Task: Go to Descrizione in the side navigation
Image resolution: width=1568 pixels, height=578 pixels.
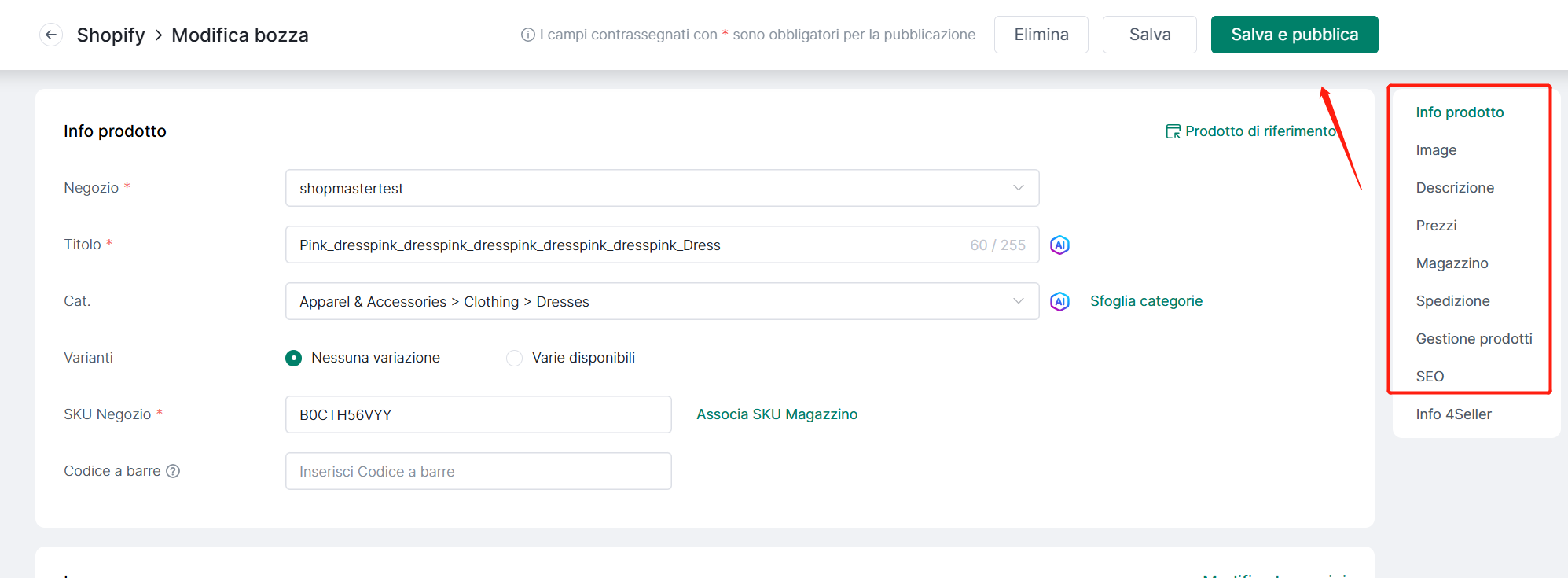Action: click(x=1454, y=188)
